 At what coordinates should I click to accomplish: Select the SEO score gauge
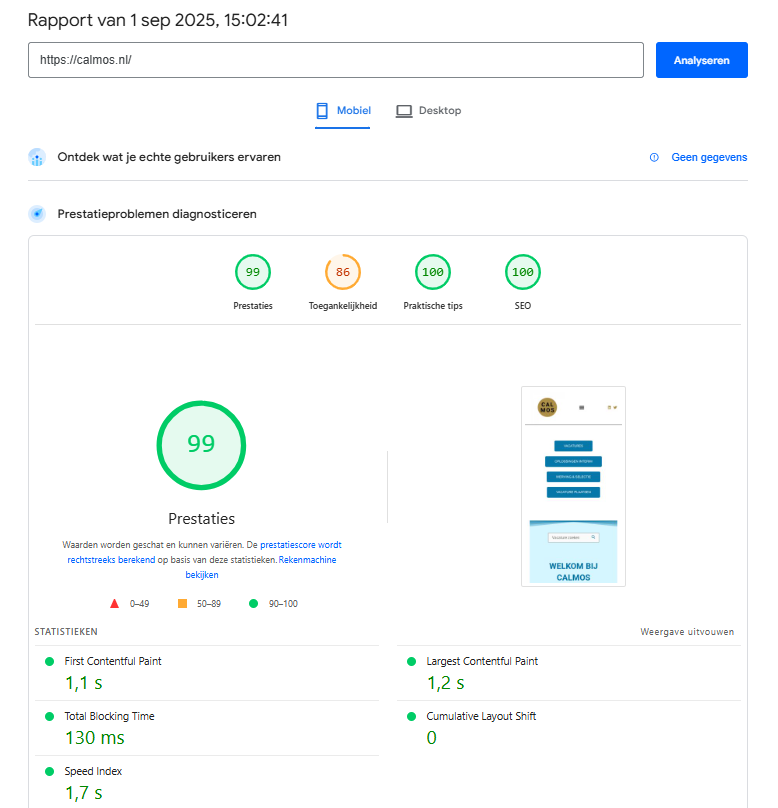pos(523,272)
